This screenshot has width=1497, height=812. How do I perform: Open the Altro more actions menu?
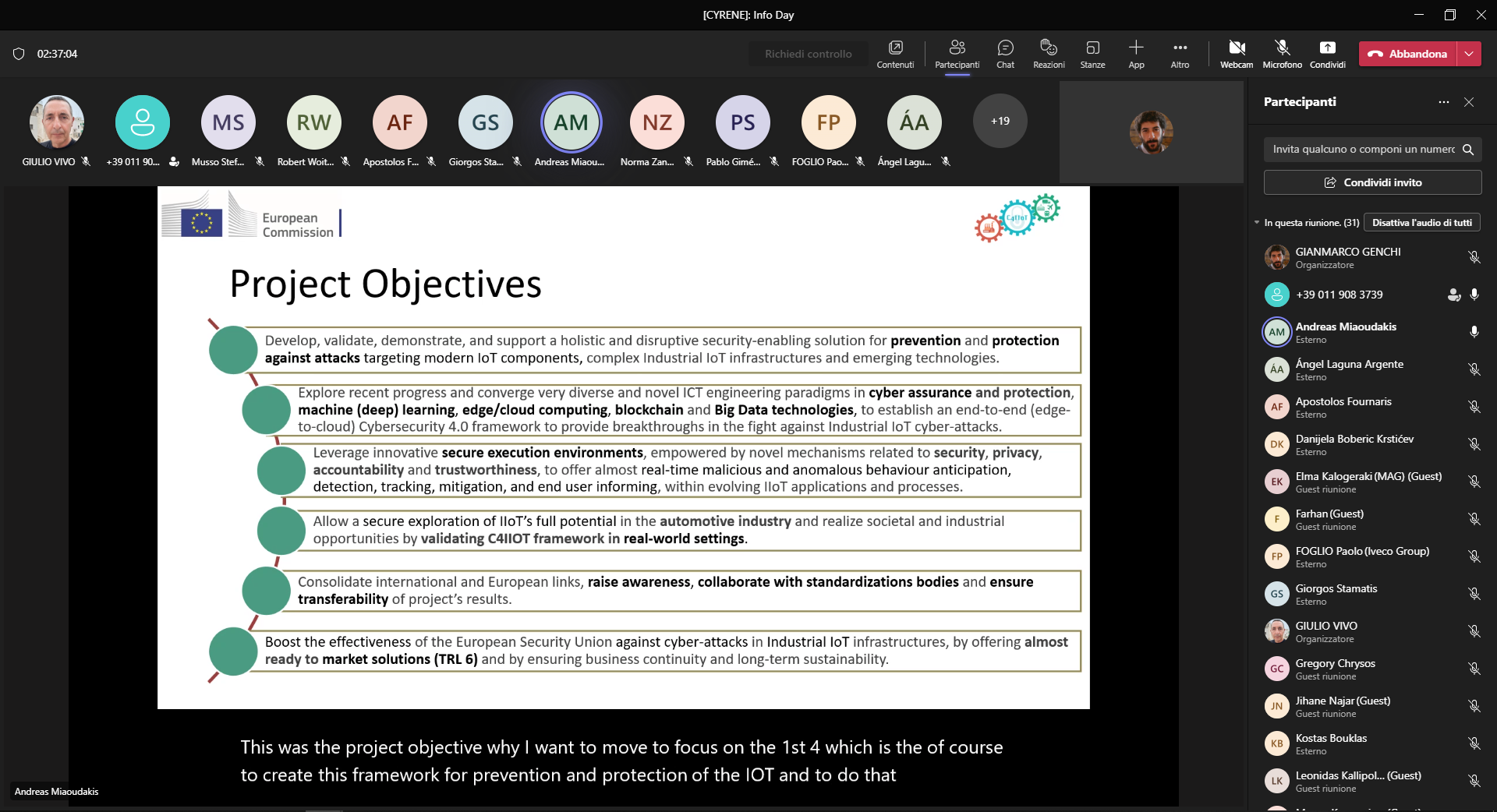coord(1180,54)
